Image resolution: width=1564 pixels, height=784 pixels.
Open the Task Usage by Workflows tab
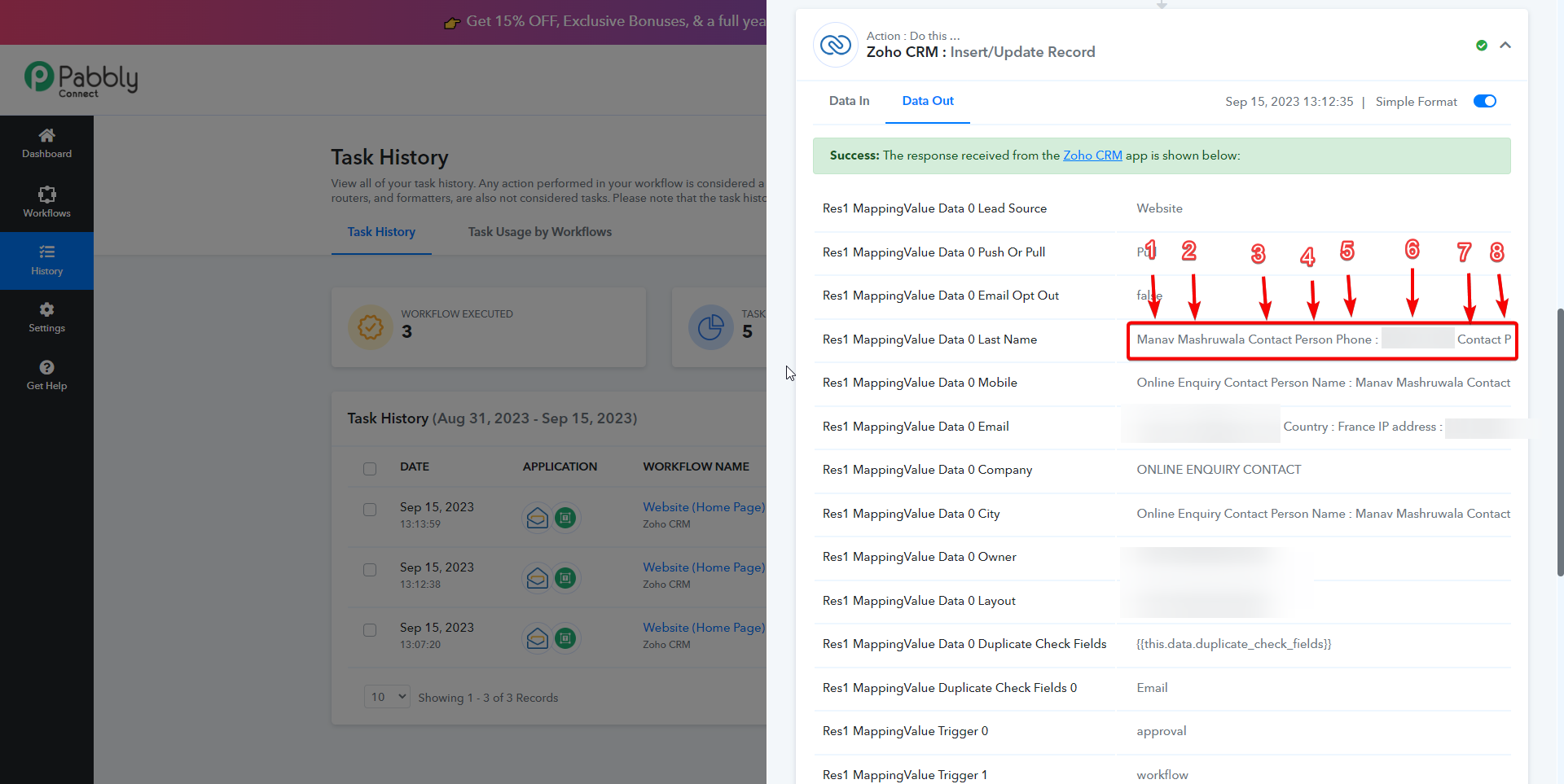pyautogui.click(x=540, y=232)
